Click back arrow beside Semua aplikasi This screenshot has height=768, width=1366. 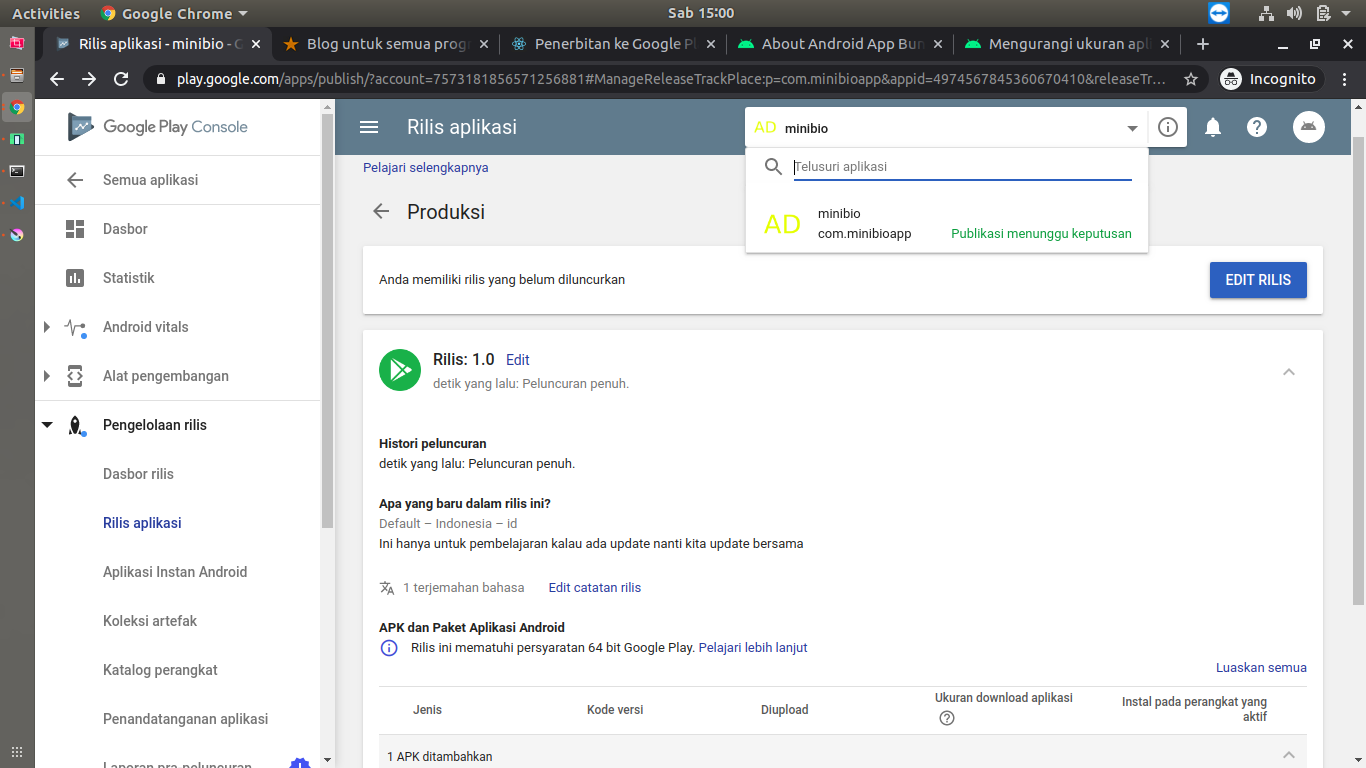pyautogui.click(x=75, y=180)
